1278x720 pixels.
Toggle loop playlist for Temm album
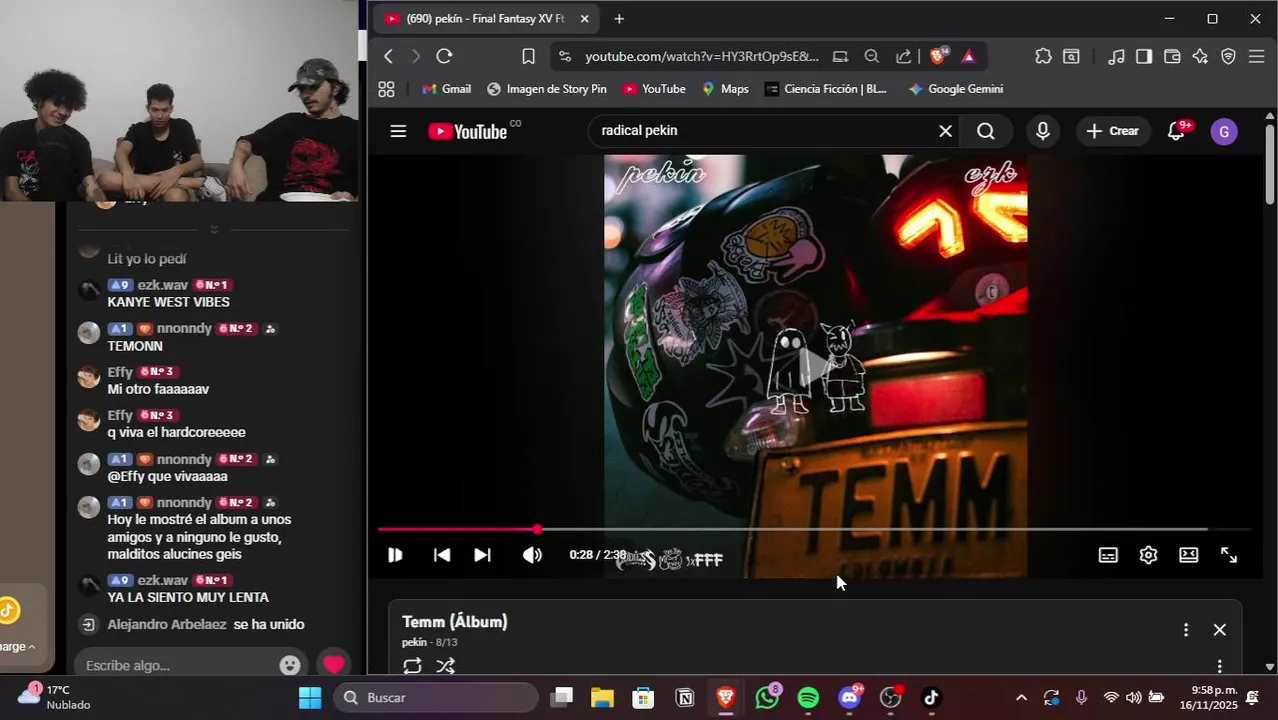pos(412,666)
